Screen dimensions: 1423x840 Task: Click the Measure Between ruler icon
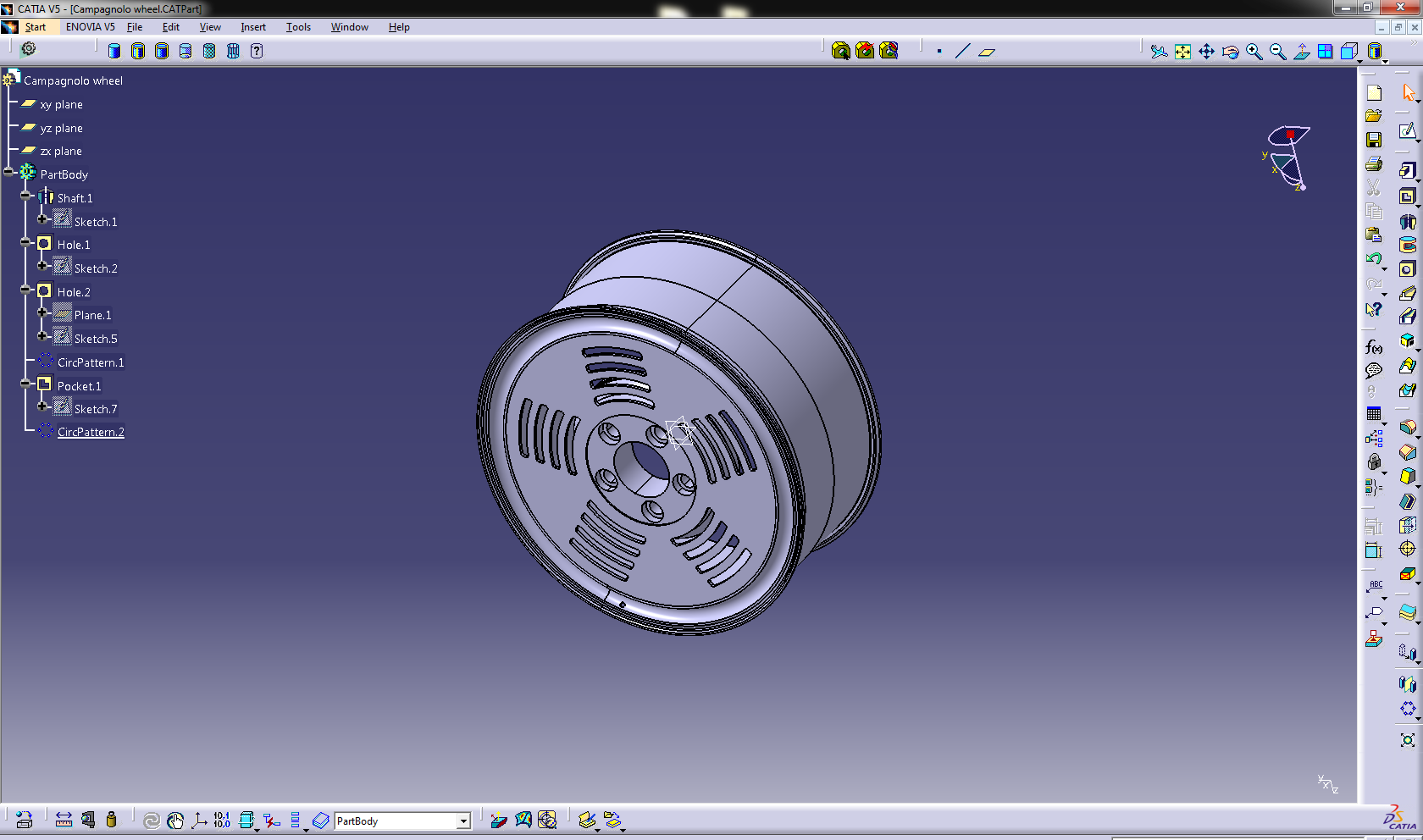tap(64, 820)
